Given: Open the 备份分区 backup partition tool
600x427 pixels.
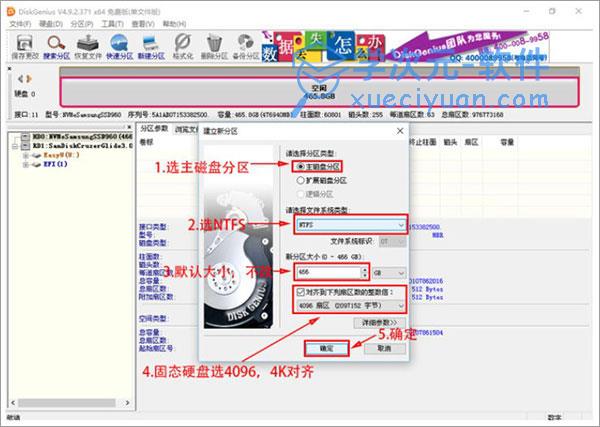Looking at the screenshot, I should (246, 47).
